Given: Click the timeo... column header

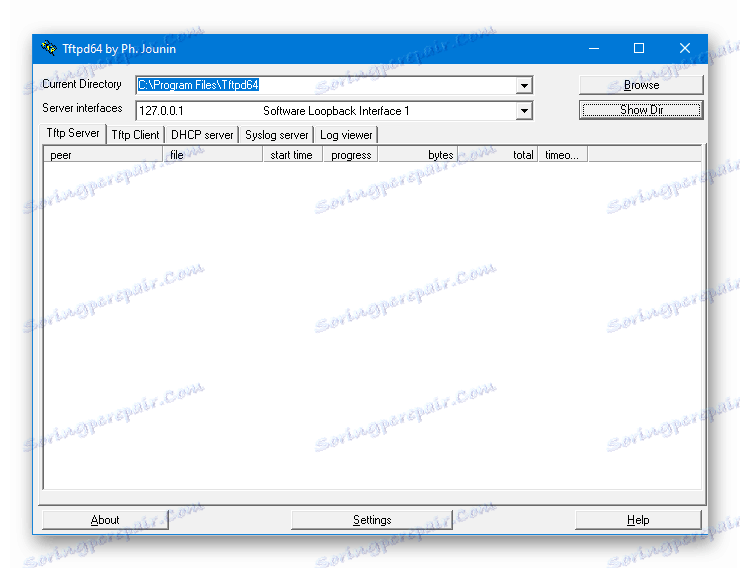Looking at the screenshot, I should tap(563, 155).
